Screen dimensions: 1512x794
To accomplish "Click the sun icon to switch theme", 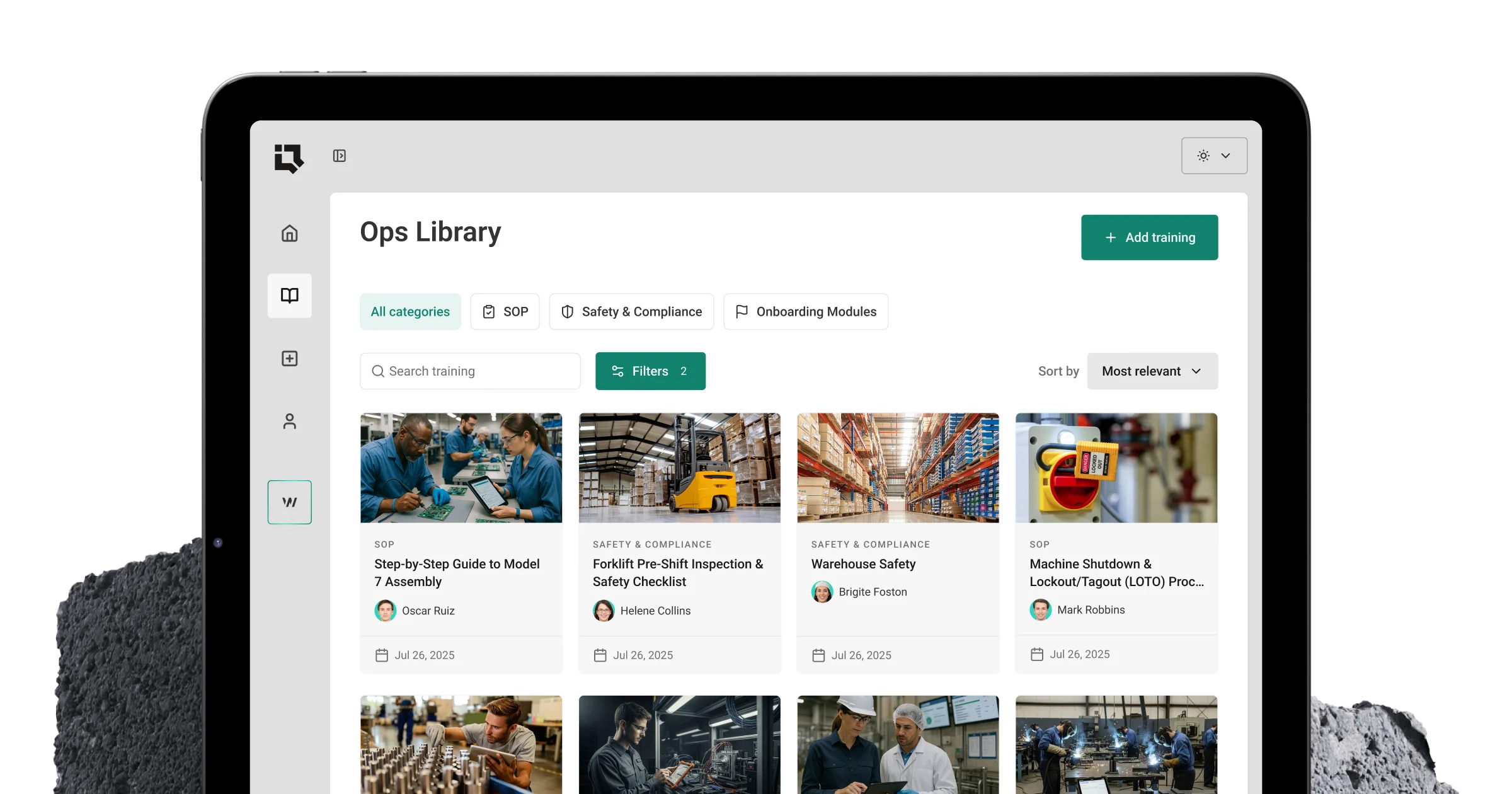I will 1203,156.
